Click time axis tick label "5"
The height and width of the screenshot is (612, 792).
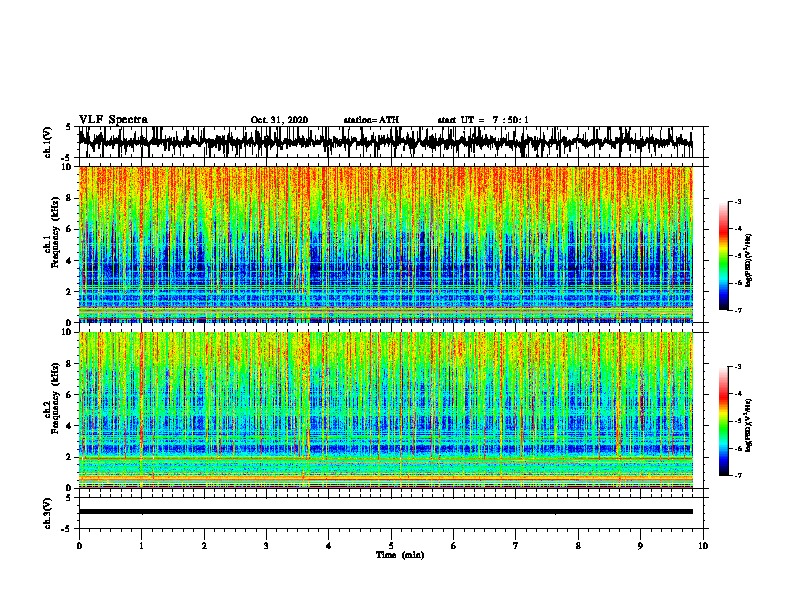click(x=391, y=546)
